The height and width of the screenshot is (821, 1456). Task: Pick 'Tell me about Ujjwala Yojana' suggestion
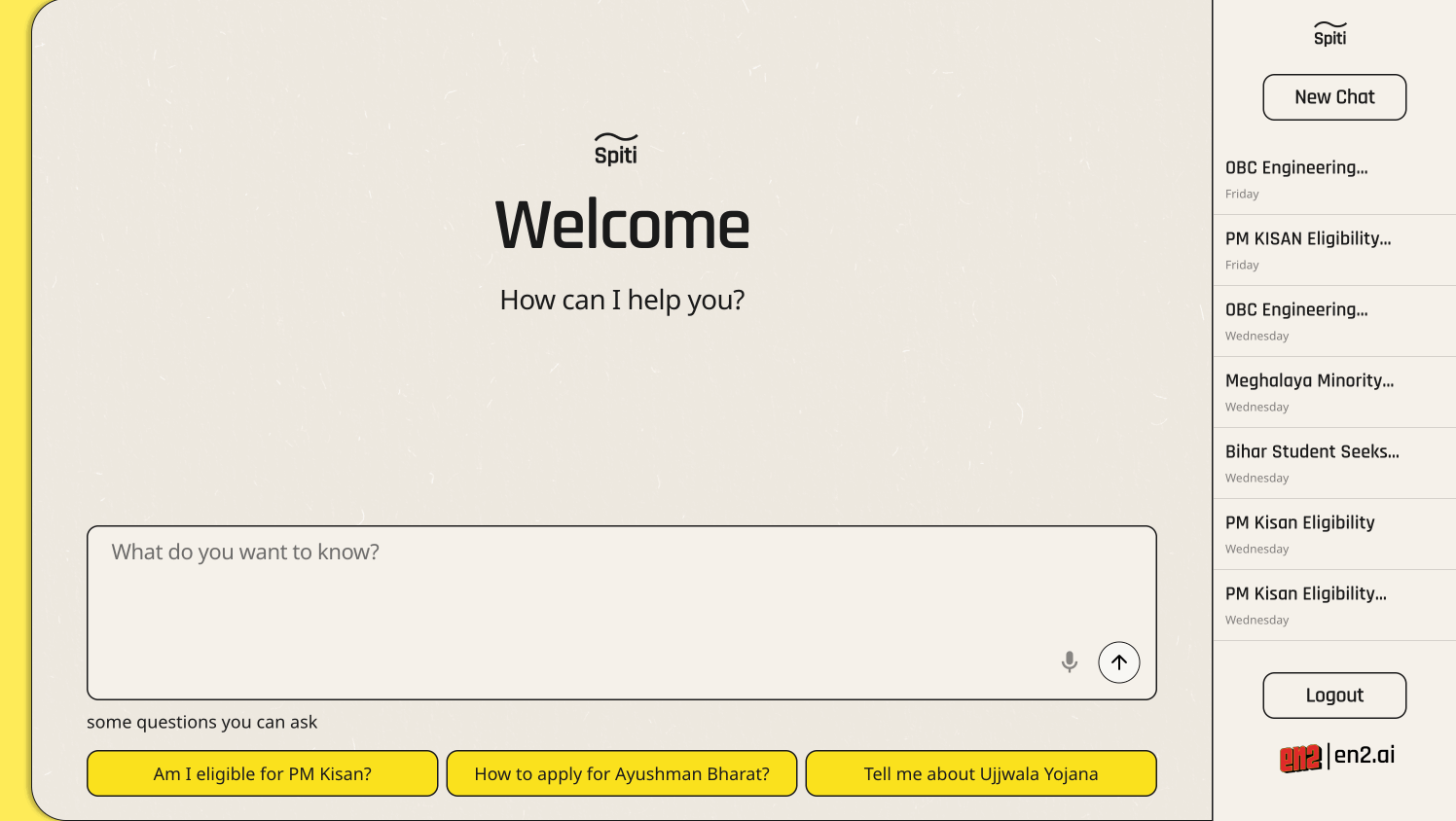click(981, 774)
